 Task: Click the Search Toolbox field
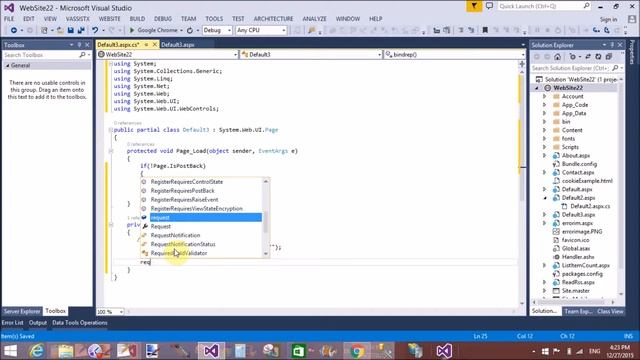(x=47, y=55)
